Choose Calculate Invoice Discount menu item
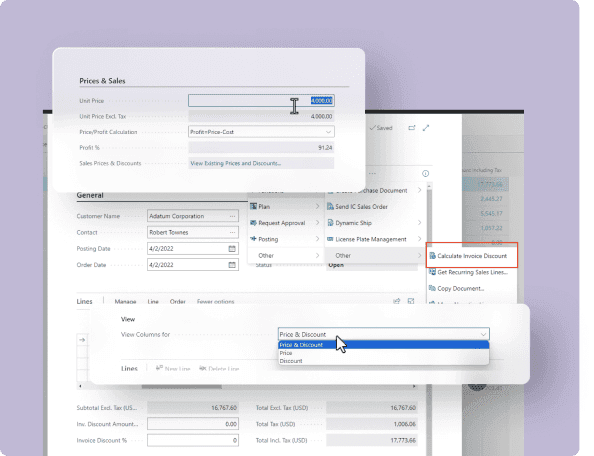The image size is (594, 456). tap(472, 256)
